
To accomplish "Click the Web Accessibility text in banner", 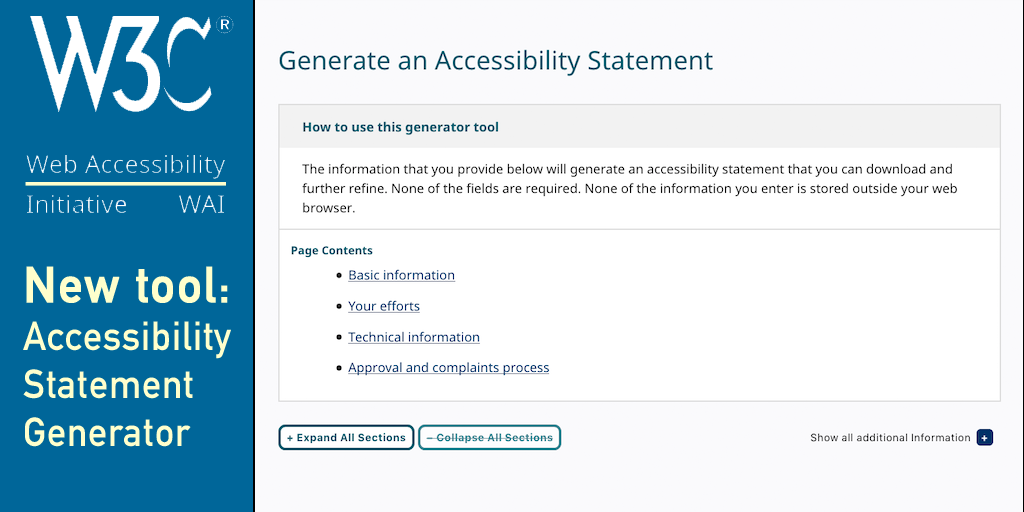I will point(125,165).
